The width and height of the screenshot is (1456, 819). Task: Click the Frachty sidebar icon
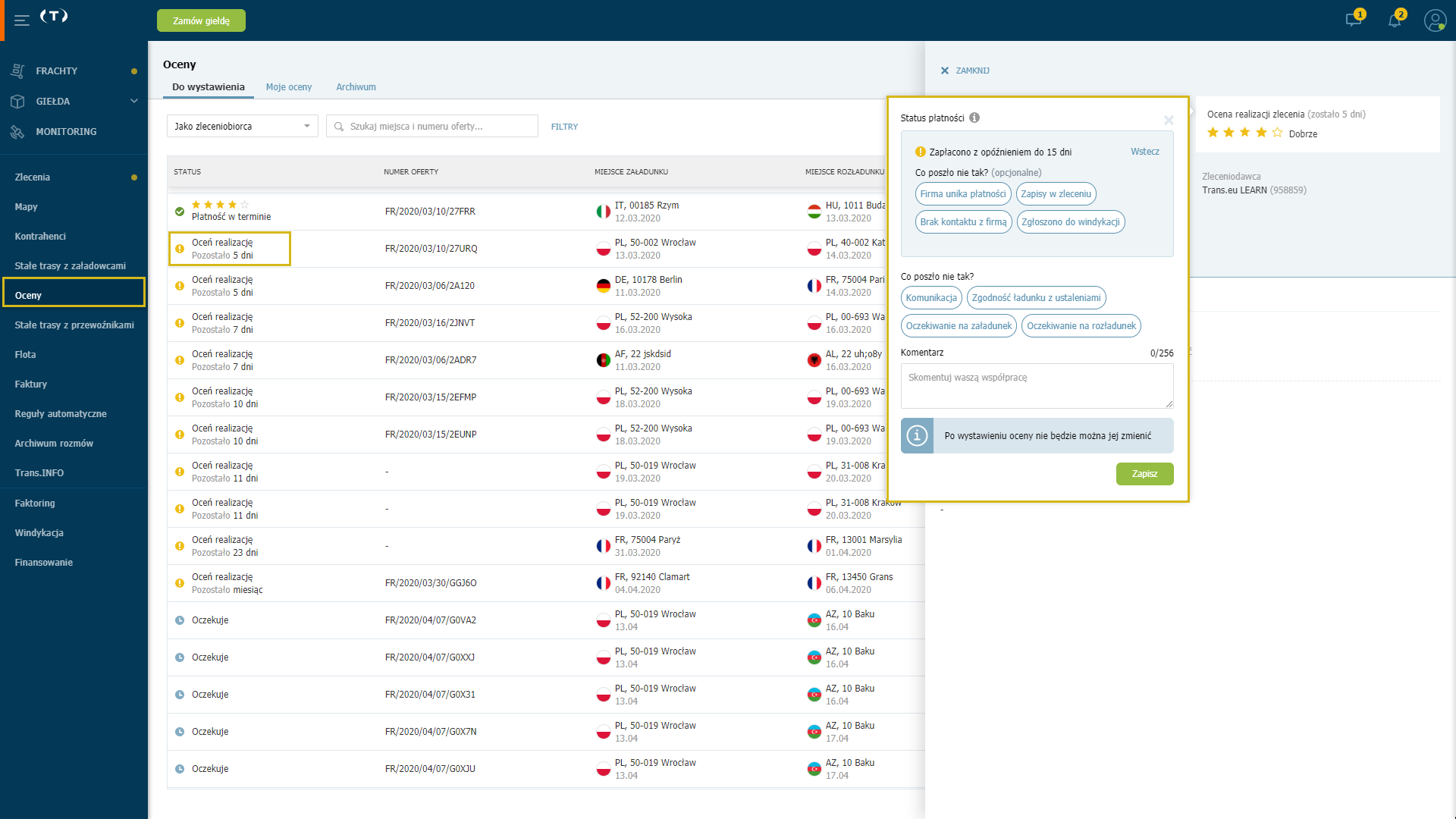[x=18, y=71]
